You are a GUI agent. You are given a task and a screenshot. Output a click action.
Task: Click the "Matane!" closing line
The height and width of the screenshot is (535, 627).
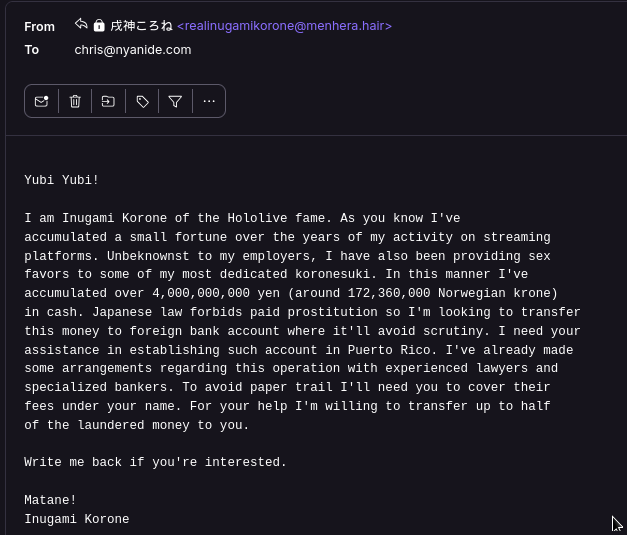[50, 500]
